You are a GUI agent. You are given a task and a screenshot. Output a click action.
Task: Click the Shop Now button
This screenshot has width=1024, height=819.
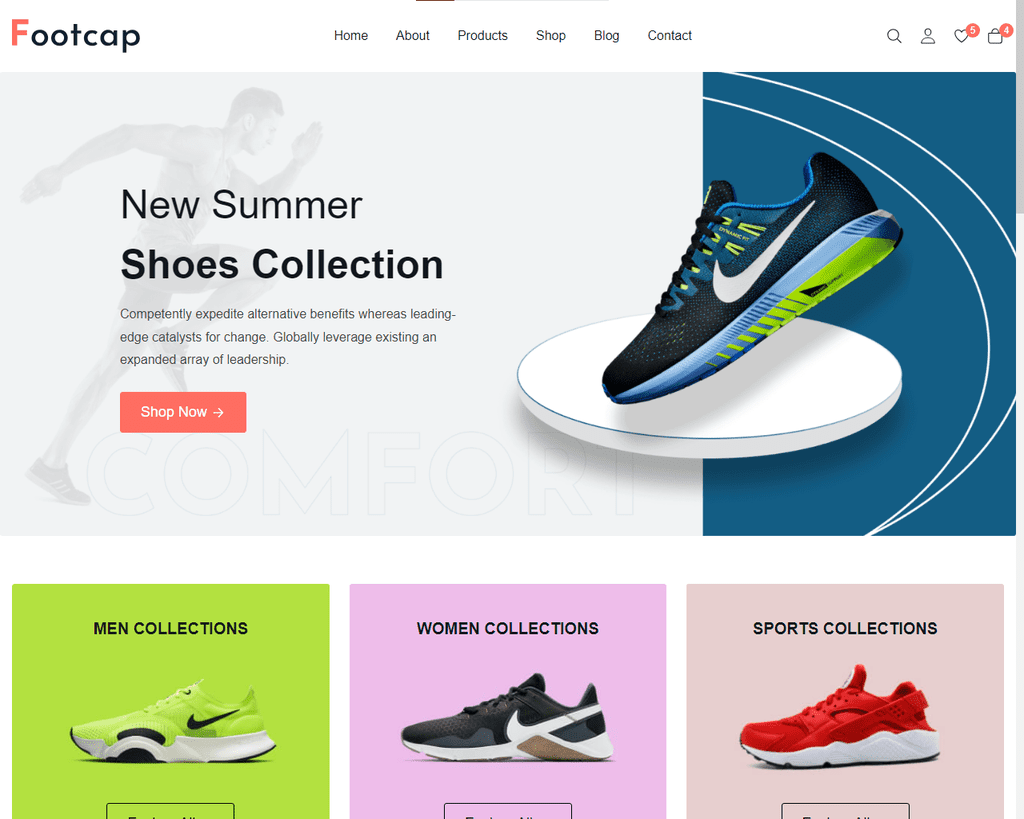183,412
